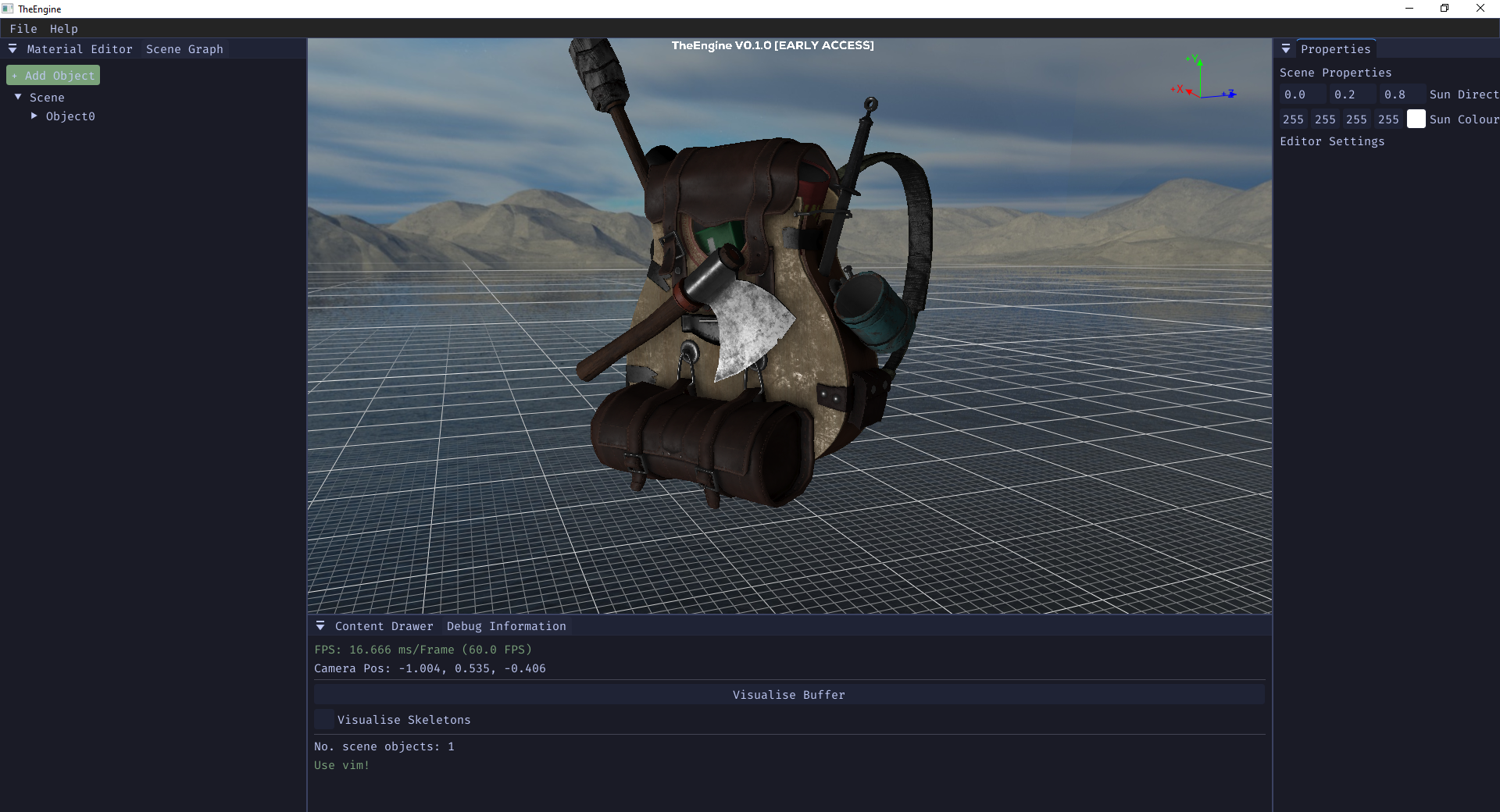Click the Scene Properties heading

[1335, 73]
